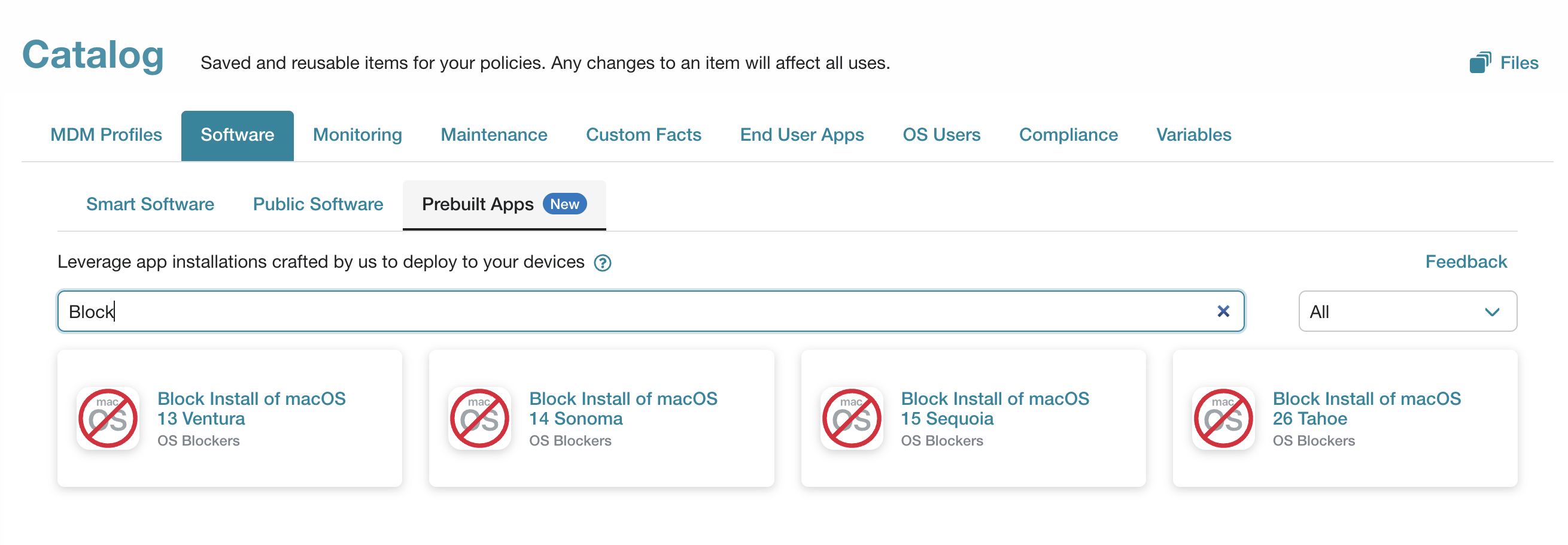
Task: Open the help tooltip next to app installations text
Action: pyautogui.click(x=602, y=262)
